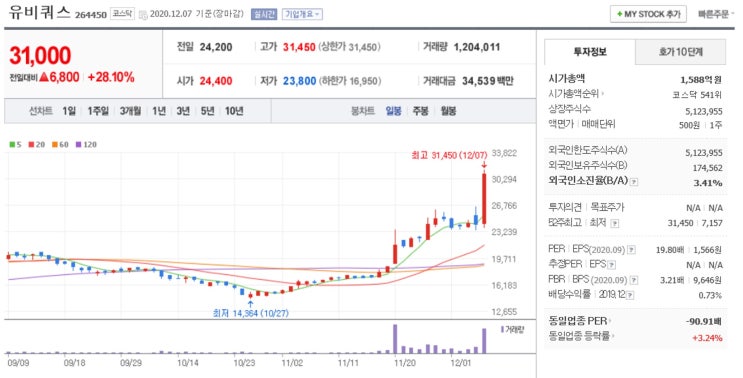Switch to the 투자정보 tab
743x378 pixels.
pos(589,52)
